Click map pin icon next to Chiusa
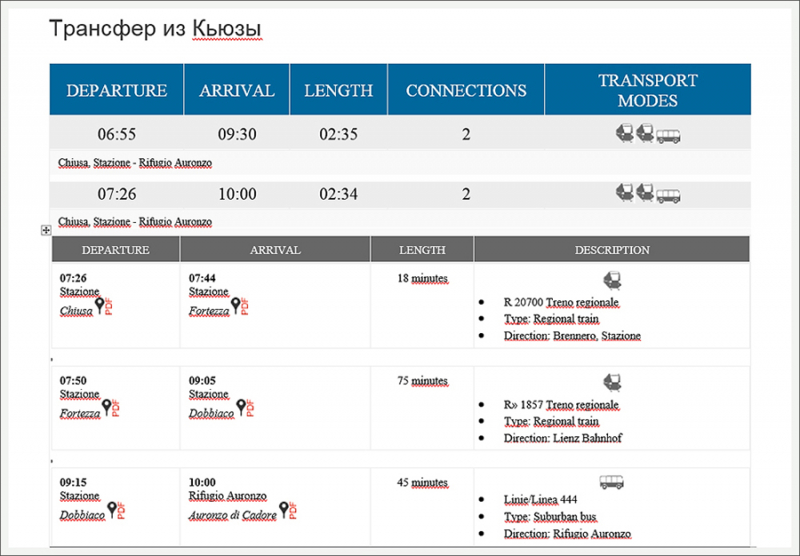The image size is (800, 556). (99, 306)
